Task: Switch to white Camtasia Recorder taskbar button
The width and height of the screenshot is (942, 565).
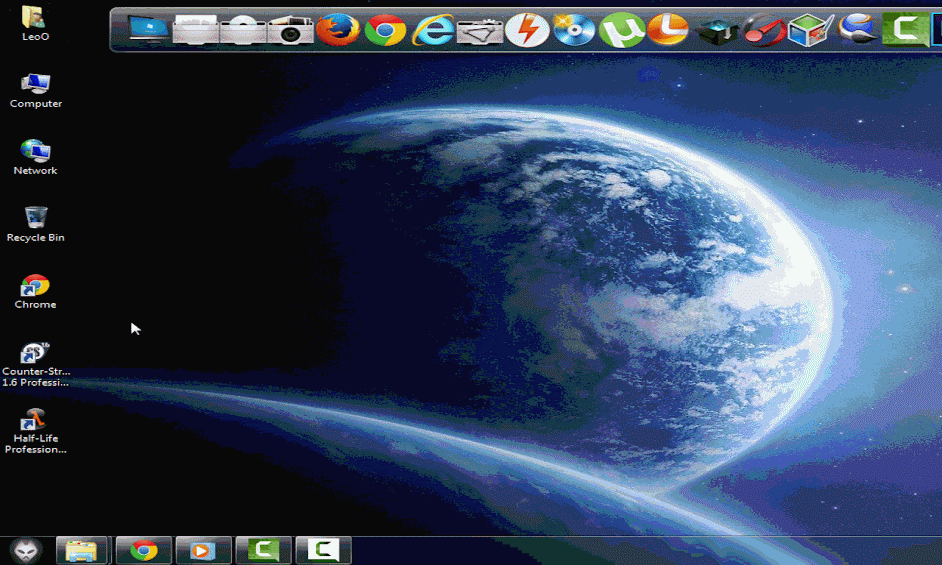Action: coord(323,550)
